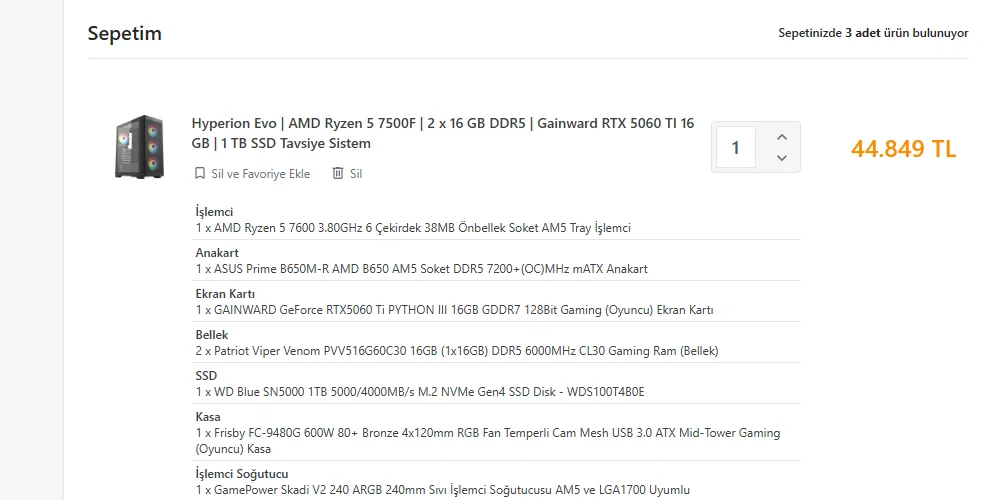This screenshot has width=991, height=500.
Task: Click the GamePower Skadi V2 240 cooler line
Action: click(443, 490)
